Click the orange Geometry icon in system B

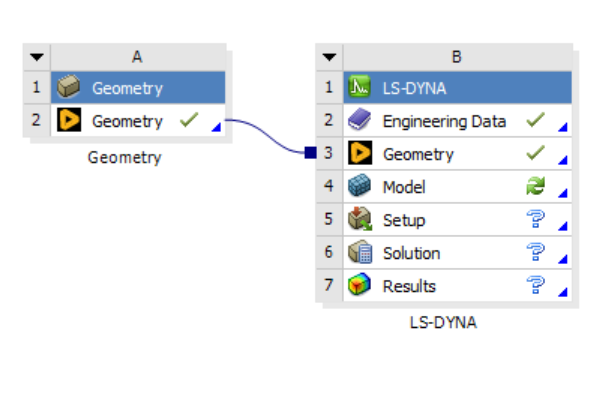(x=360, y=153)
